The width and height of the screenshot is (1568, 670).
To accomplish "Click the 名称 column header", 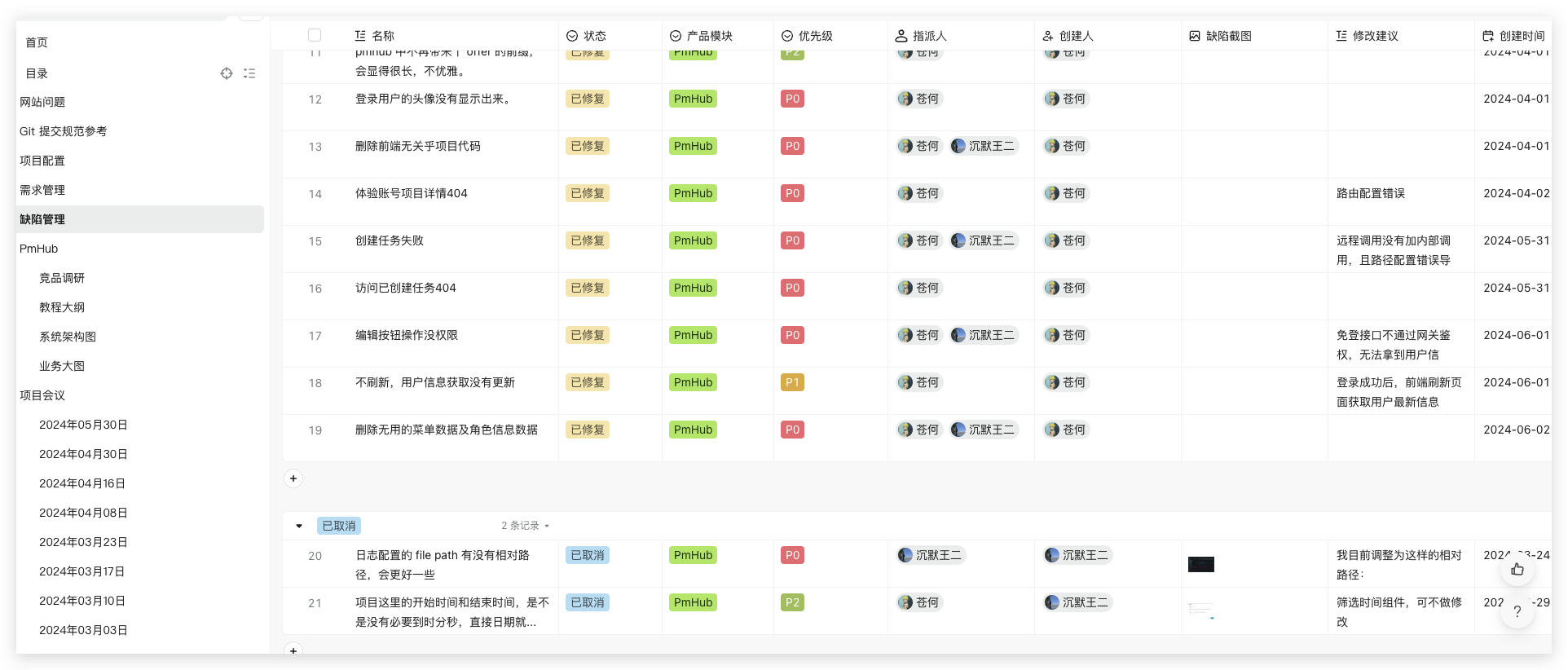I will point(375,36).
